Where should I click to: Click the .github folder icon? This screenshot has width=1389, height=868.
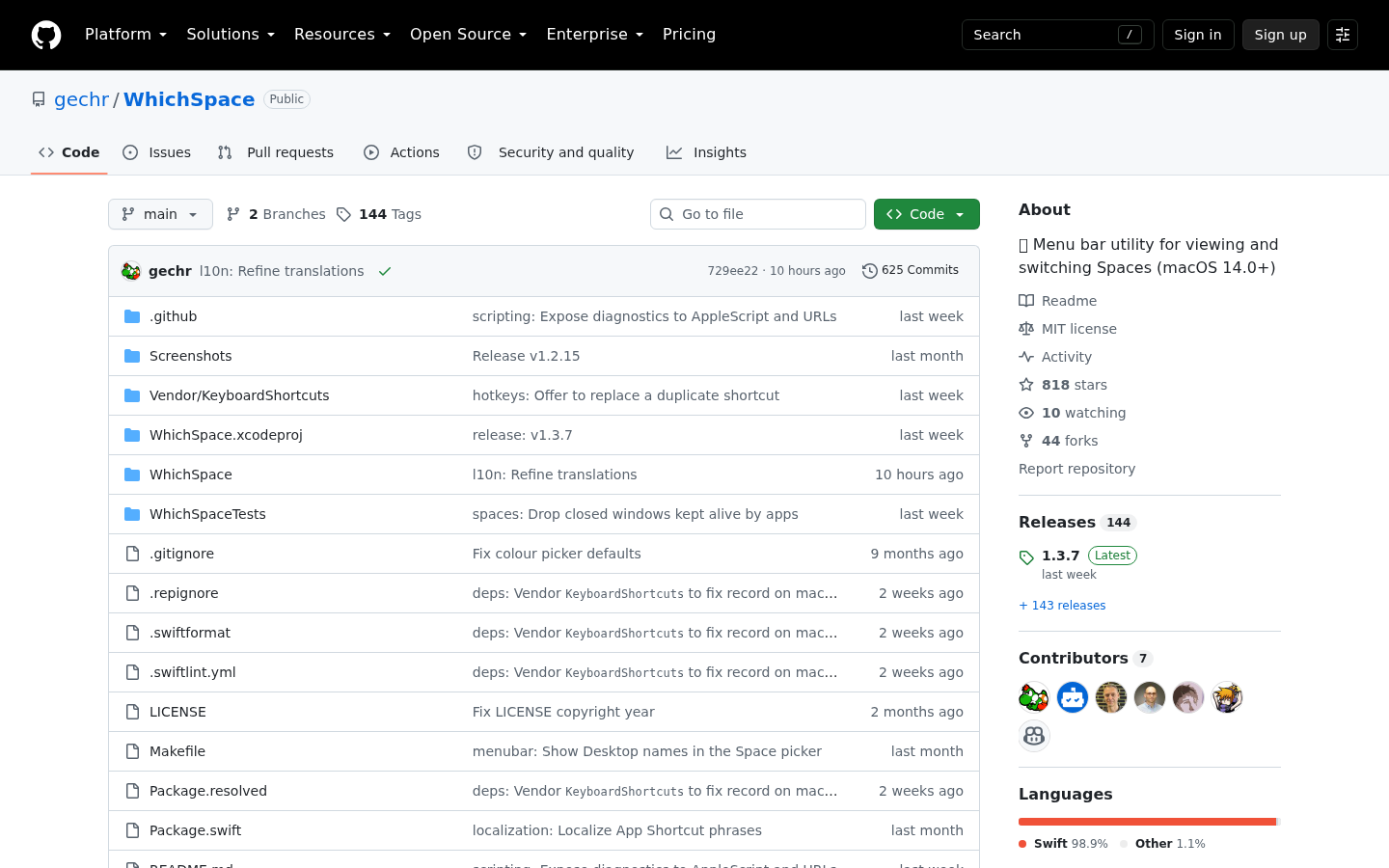132,316
